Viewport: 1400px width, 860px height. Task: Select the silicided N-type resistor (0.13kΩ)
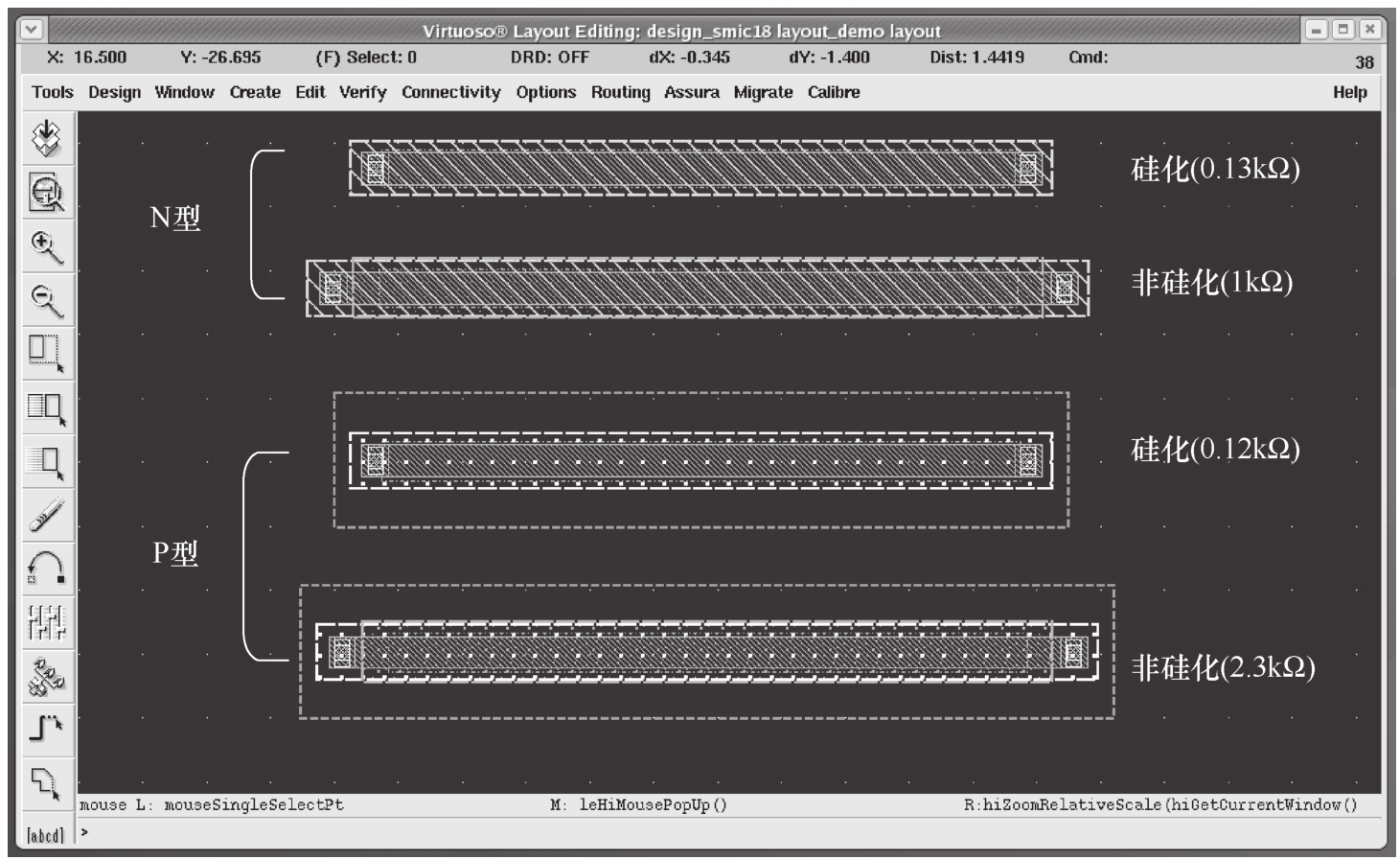[x=700, y=169]
